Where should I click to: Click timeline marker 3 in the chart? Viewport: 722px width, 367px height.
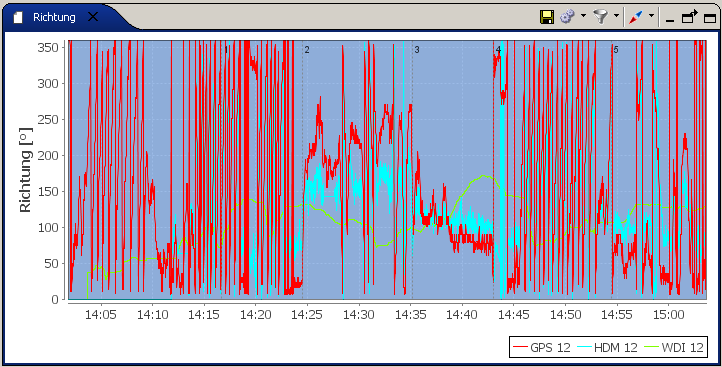pos(417,50)
